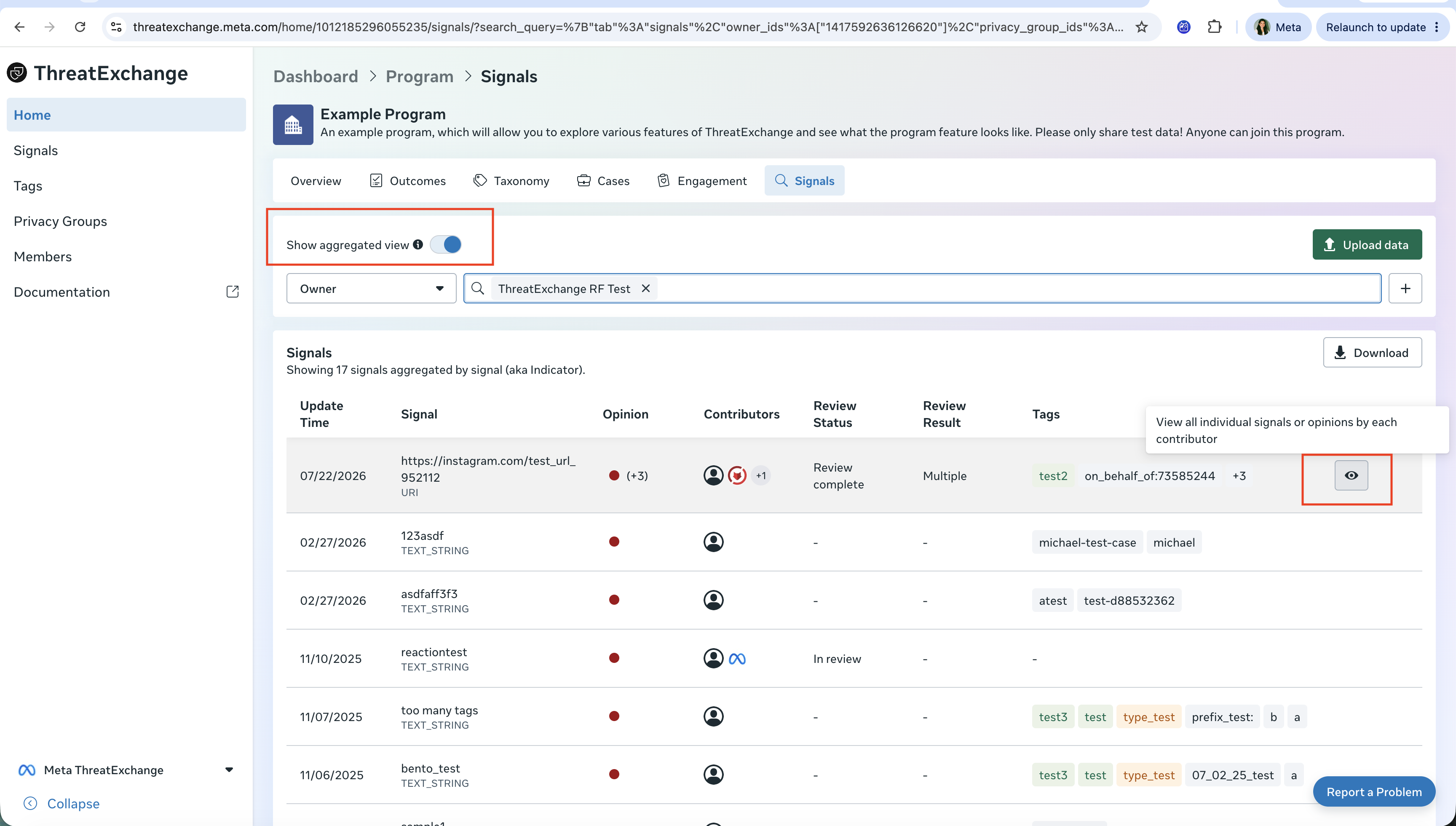Click the browser back arrow
Image resolution: width=1456 pixels, height=826 pixels.
pyautogui.click(x=19, y=27)
